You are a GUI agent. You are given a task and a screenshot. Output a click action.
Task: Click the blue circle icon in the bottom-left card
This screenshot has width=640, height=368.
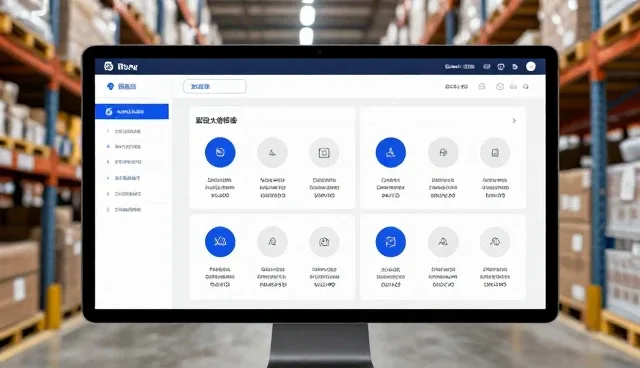(220, 242)
